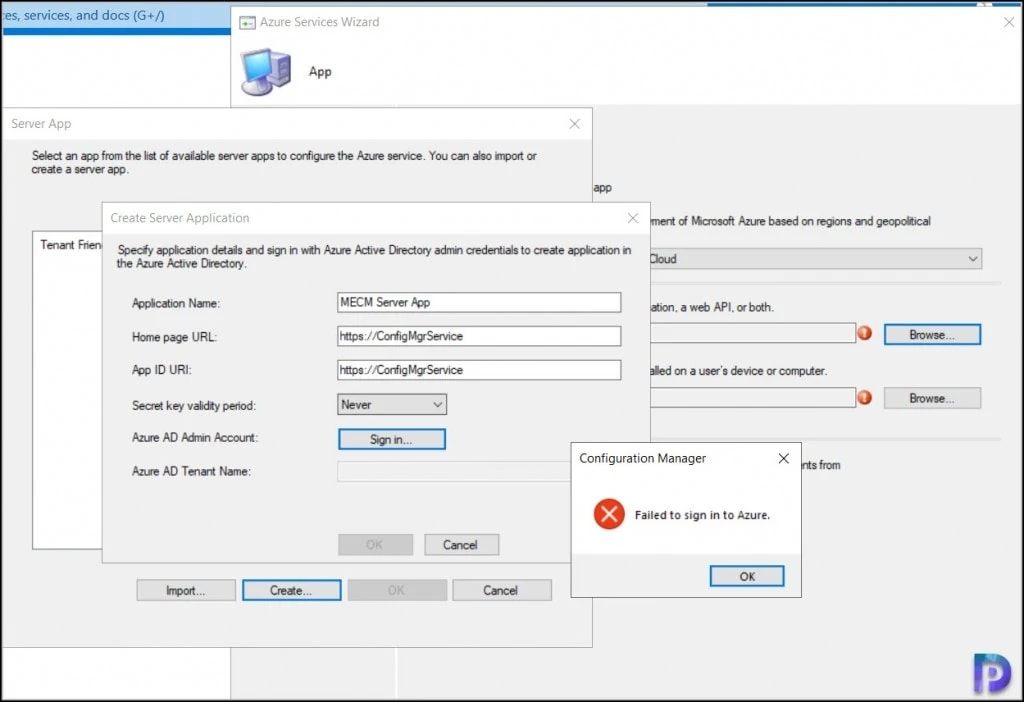Click the Azure Services Wizard title bar icon
Viewport: 1024px width, 702px height.
tap(247, 23)
